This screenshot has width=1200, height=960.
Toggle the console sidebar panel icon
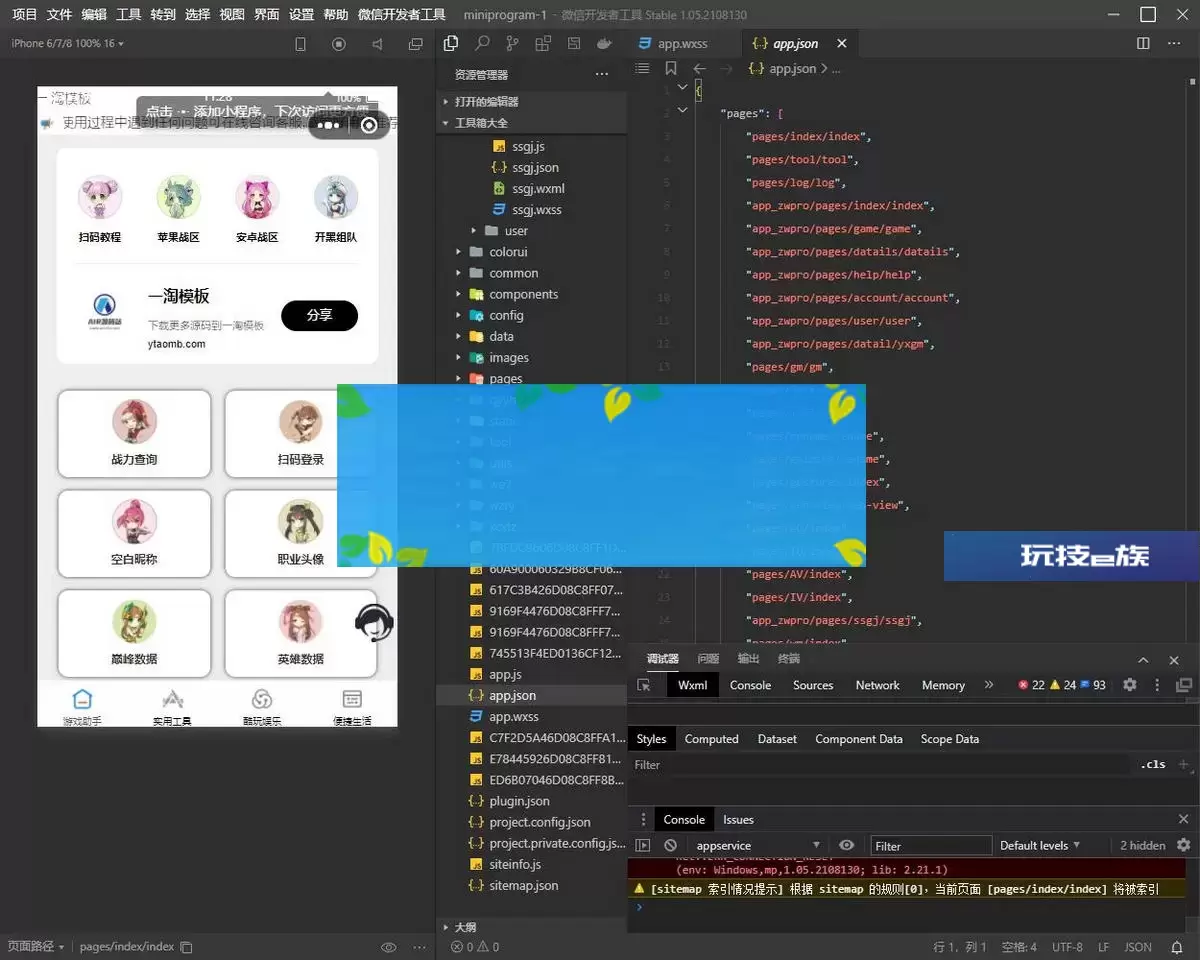pyautogui.click(x=643, y=845)
